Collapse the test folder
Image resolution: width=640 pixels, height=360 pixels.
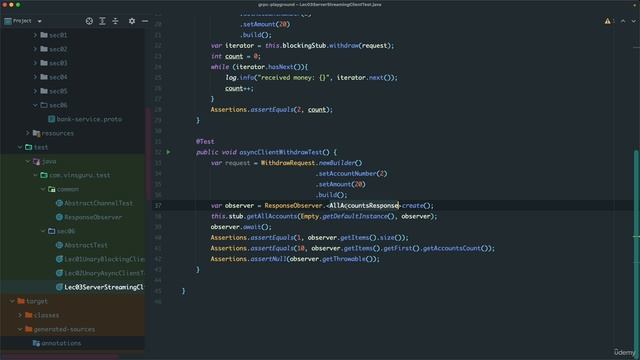[20, 147]
